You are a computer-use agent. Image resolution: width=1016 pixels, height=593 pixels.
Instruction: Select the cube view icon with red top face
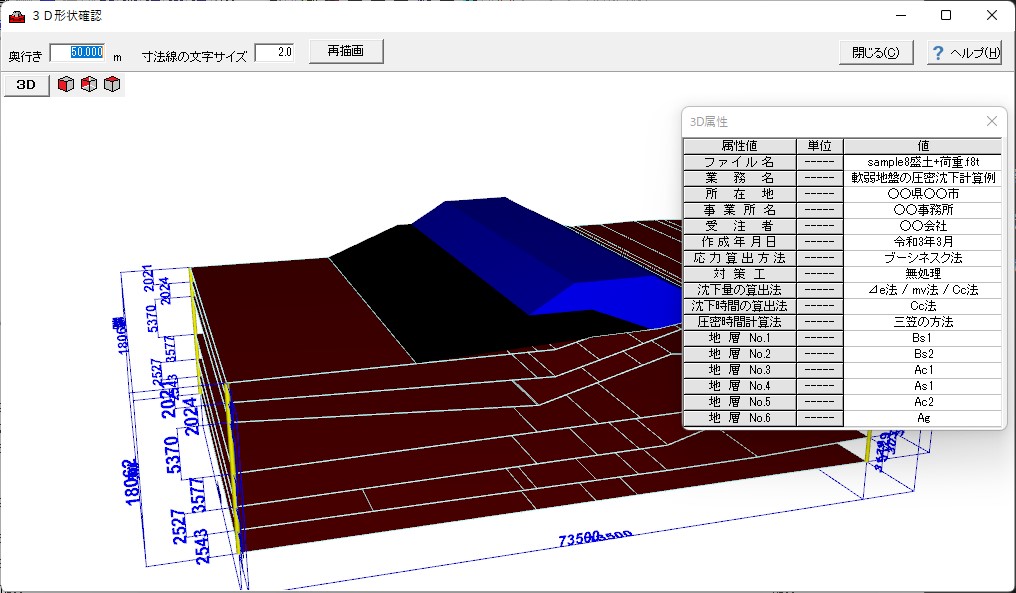tap(112, 85)
